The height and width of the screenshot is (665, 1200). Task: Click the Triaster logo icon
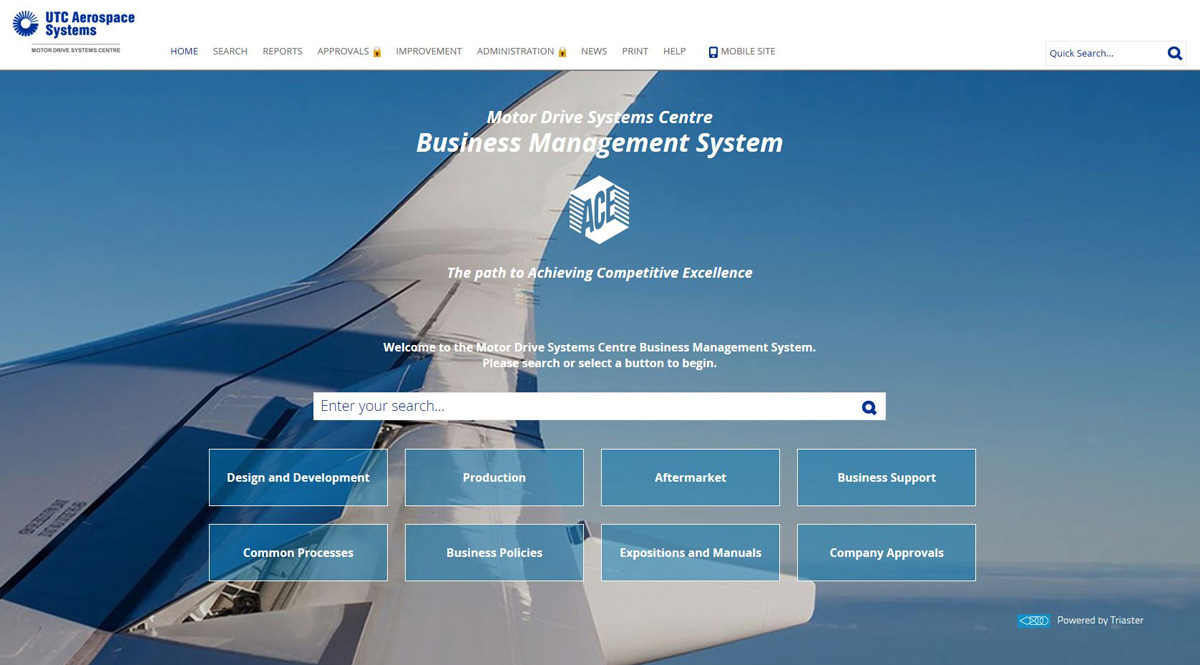click(x=1034, y=621)
